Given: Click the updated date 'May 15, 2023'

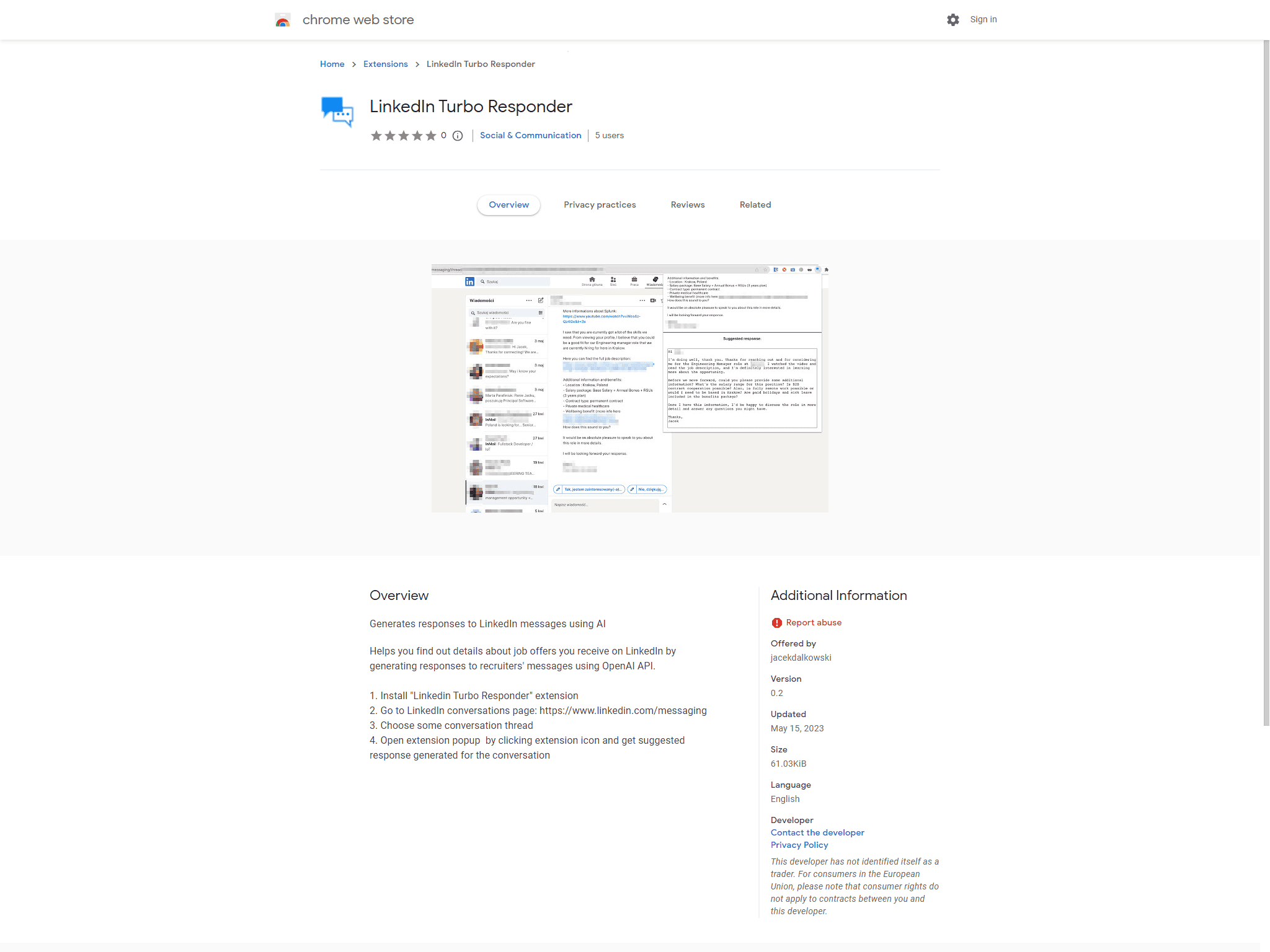Looking at the screenshot, I should coord(797,728).
